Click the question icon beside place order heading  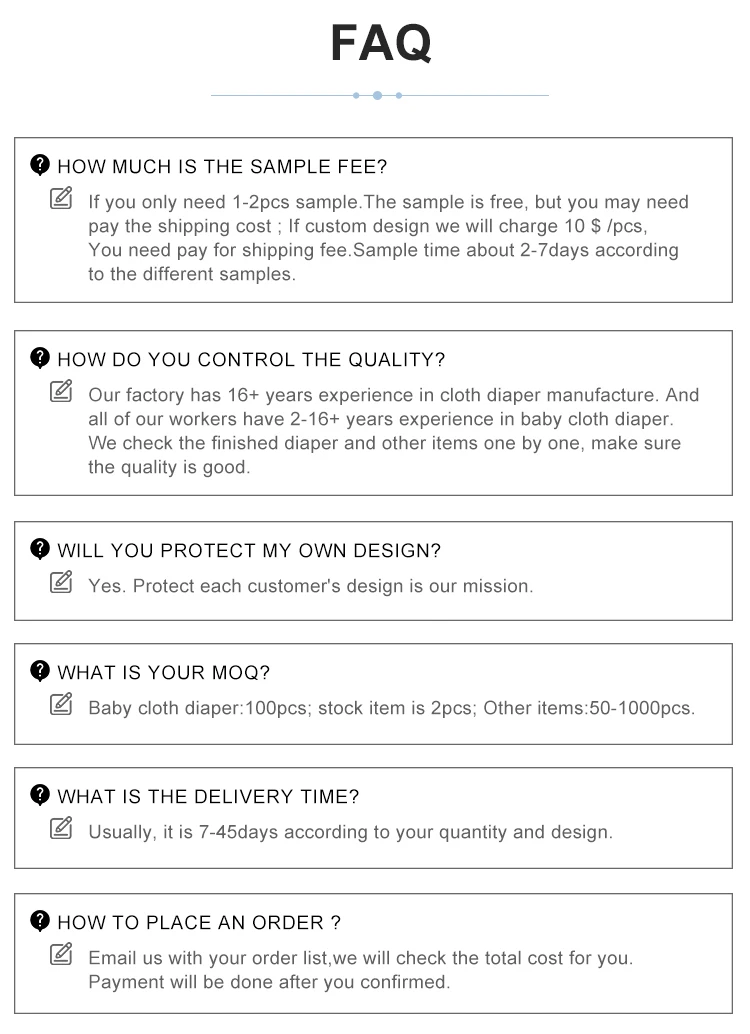40,920
